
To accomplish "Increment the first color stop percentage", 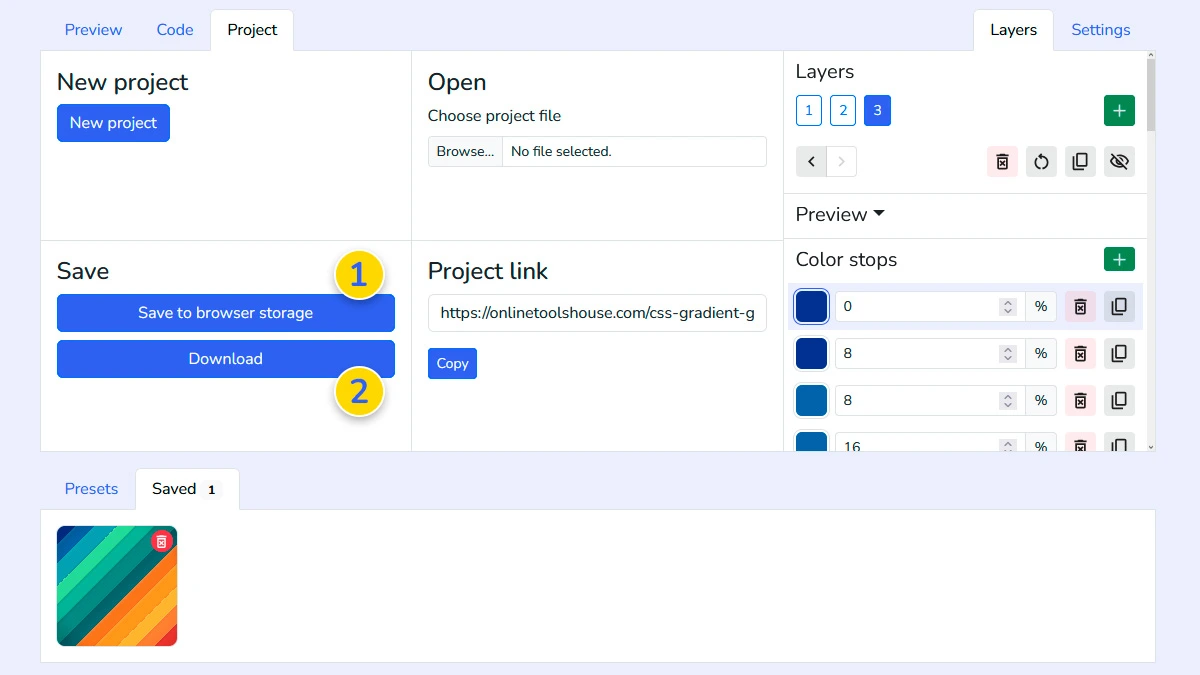I will pos(1008,301).
